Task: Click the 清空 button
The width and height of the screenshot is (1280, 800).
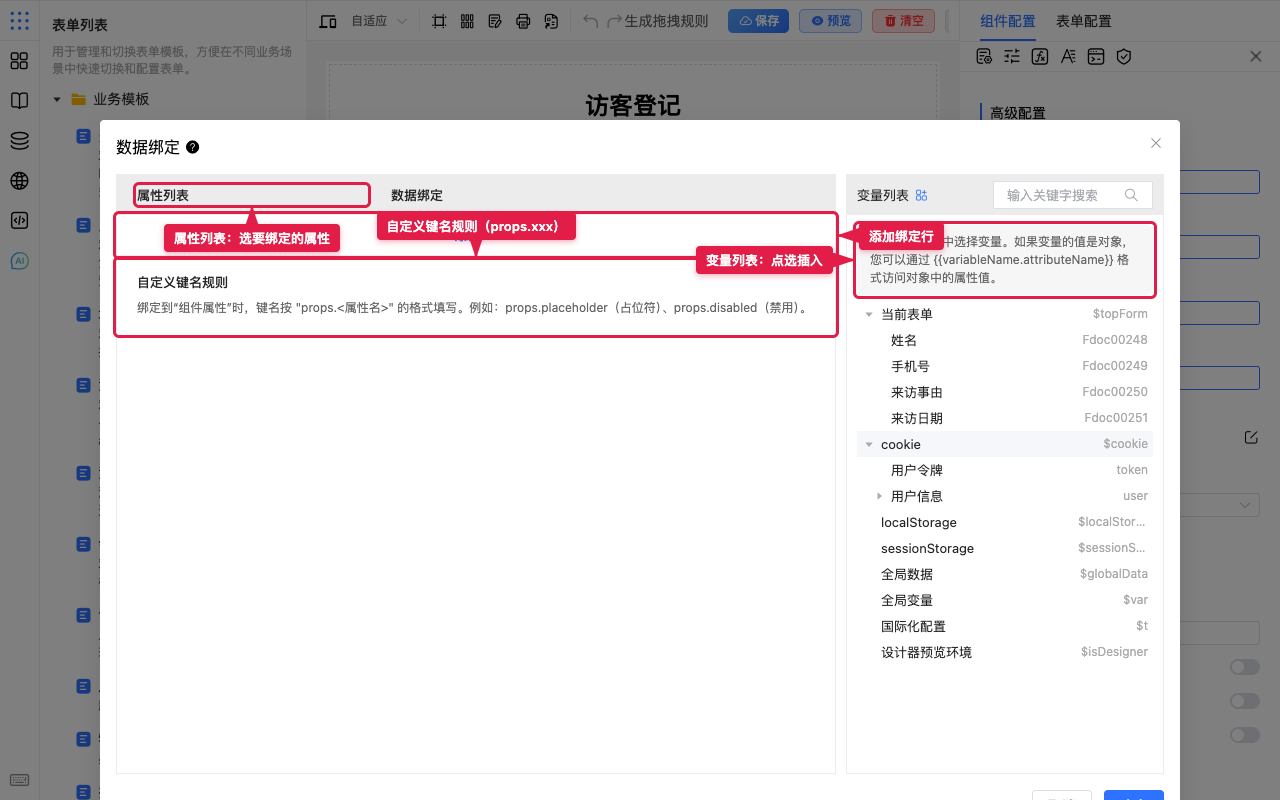Action: pos(903,21)
